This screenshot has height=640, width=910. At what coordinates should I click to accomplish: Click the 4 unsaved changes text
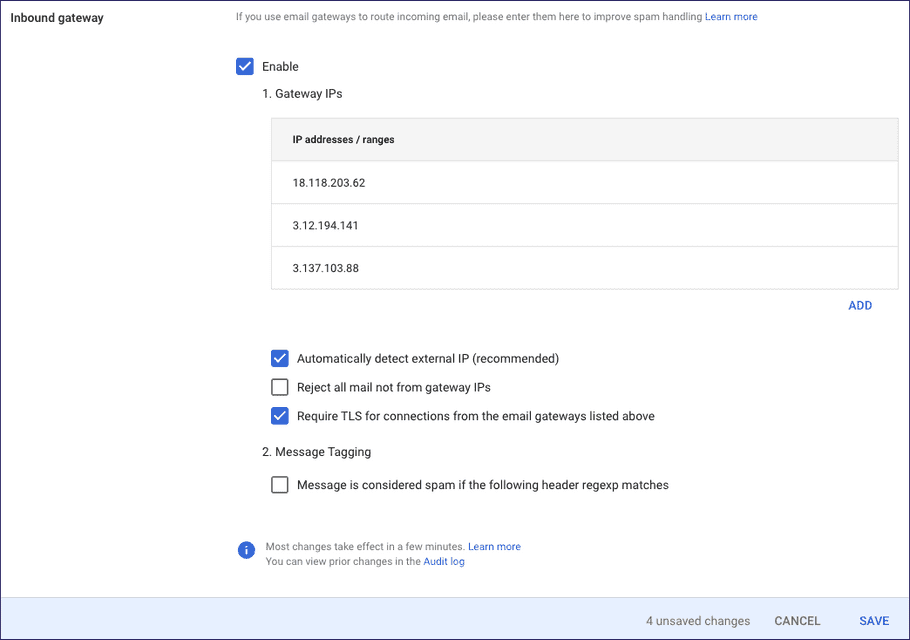pos(698,620)
